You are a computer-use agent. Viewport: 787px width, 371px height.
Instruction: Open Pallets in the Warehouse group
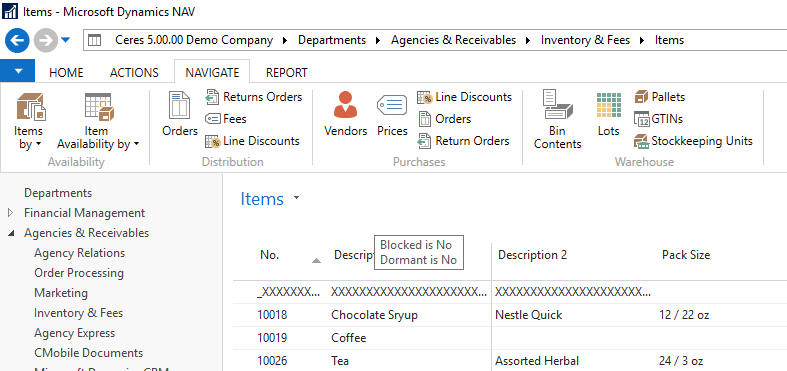(660, 97)
